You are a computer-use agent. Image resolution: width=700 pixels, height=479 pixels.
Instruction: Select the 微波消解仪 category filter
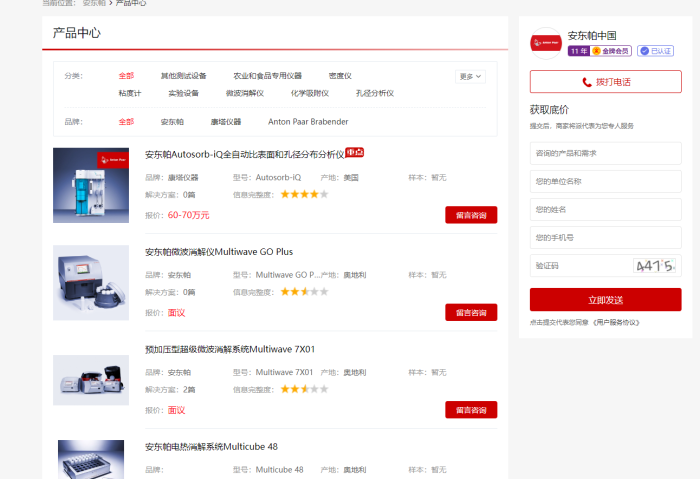(244, 93)
